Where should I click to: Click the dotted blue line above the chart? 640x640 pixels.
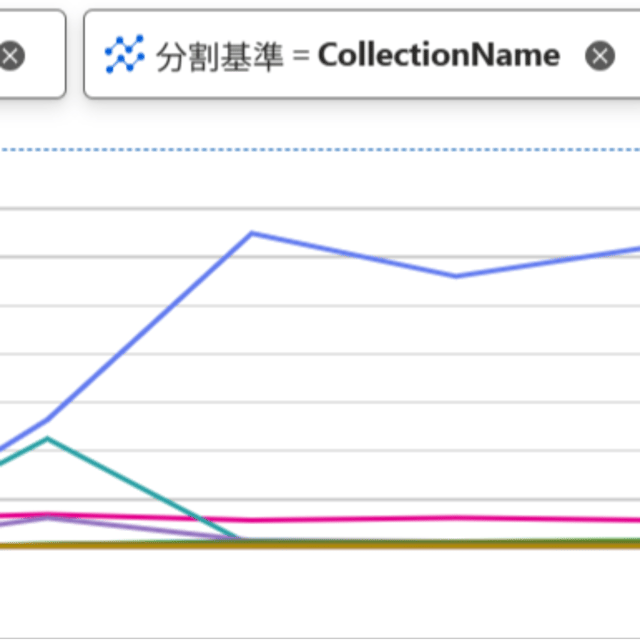(320, 150)
